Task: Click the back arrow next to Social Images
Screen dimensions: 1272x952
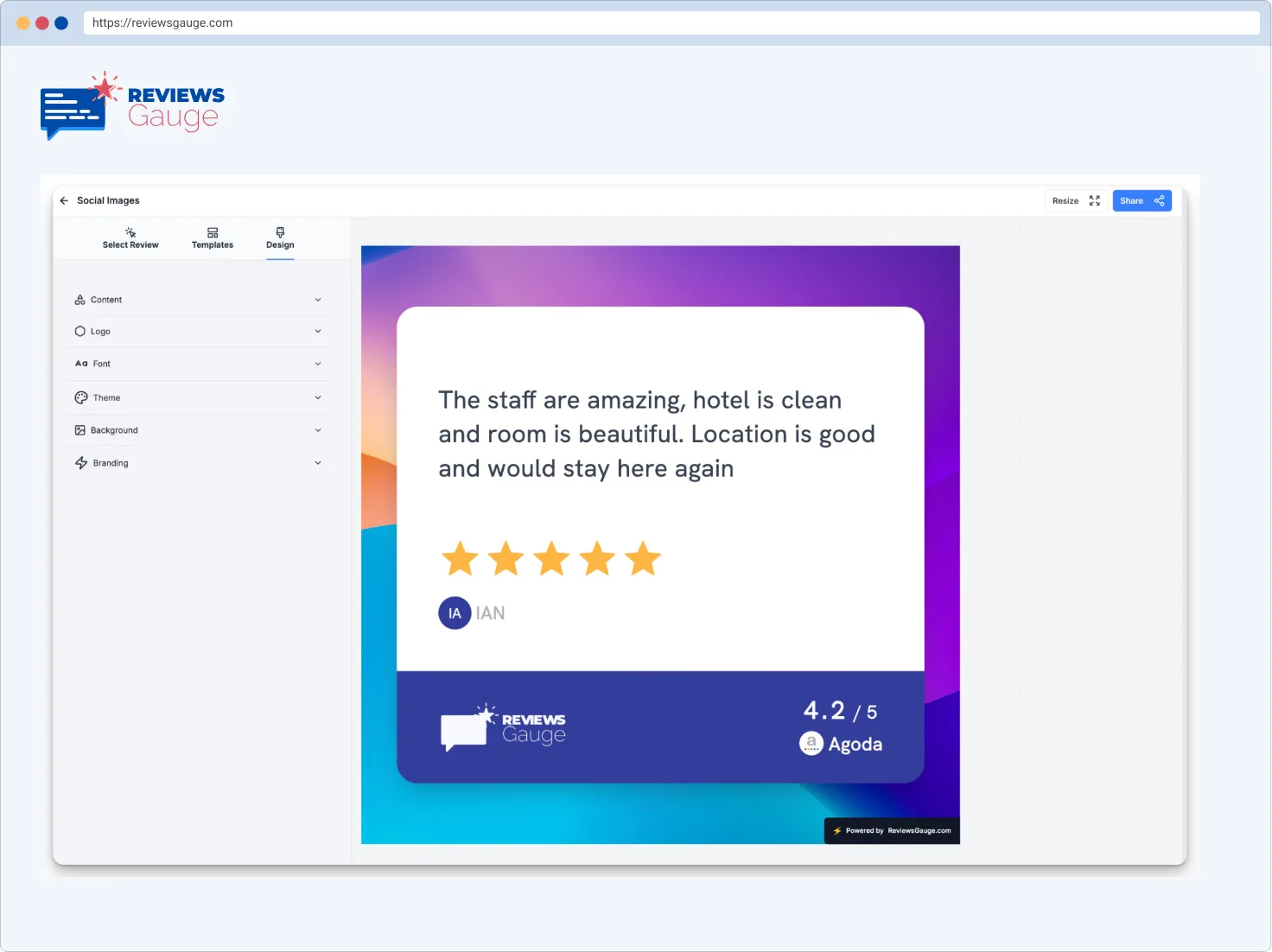Action: (x=64, y=200)
